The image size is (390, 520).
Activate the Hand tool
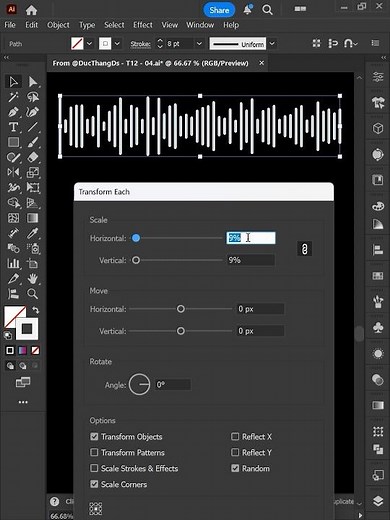coord(33,278)
